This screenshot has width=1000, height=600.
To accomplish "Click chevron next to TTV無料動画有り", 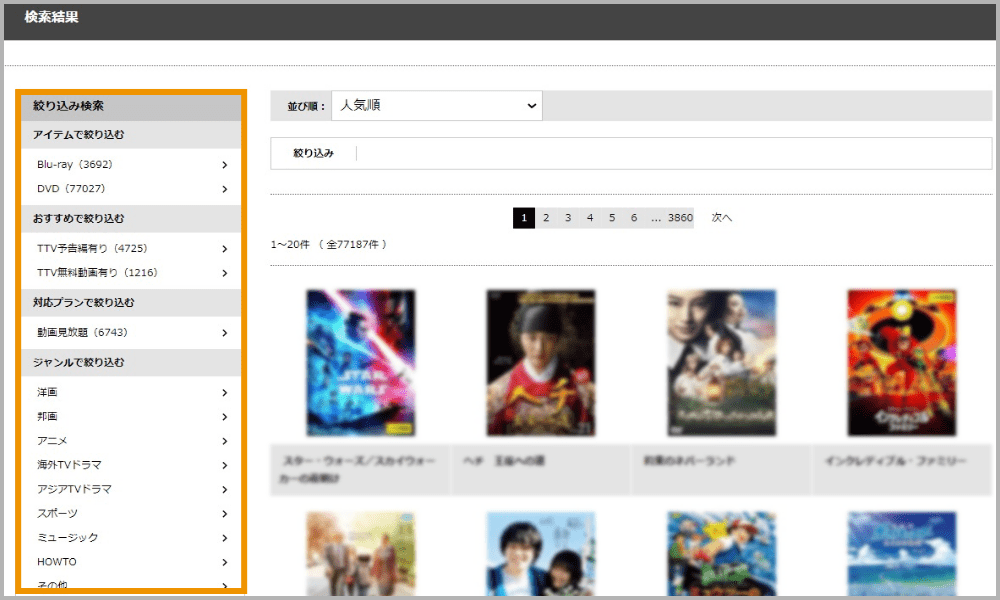I will click(x=224, y=273).
